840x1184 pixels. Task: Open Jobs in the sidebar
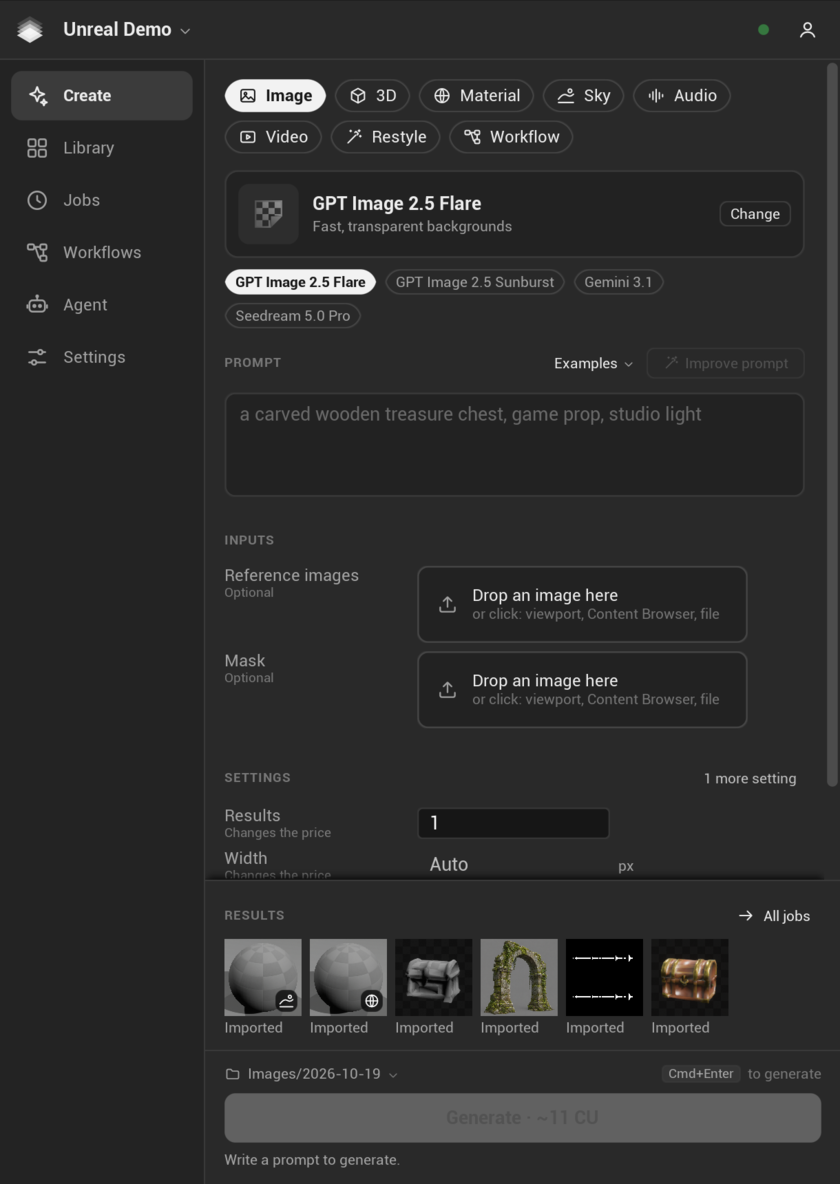[102, 200]
